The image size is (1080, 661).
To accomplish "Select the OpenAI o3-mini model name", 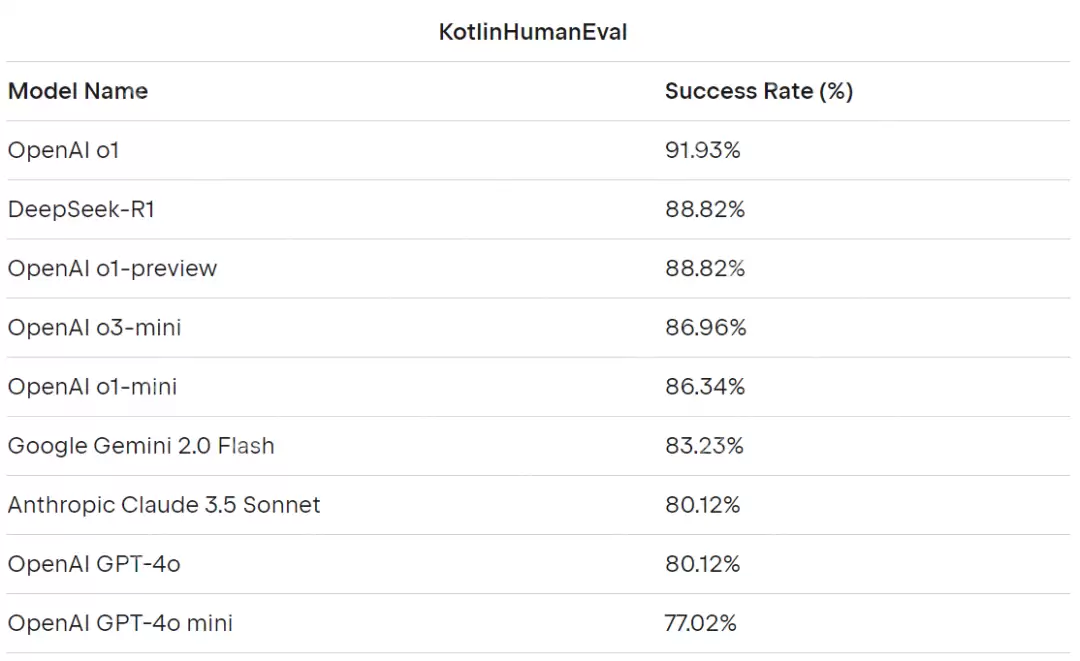I will (x=94, y=327).
